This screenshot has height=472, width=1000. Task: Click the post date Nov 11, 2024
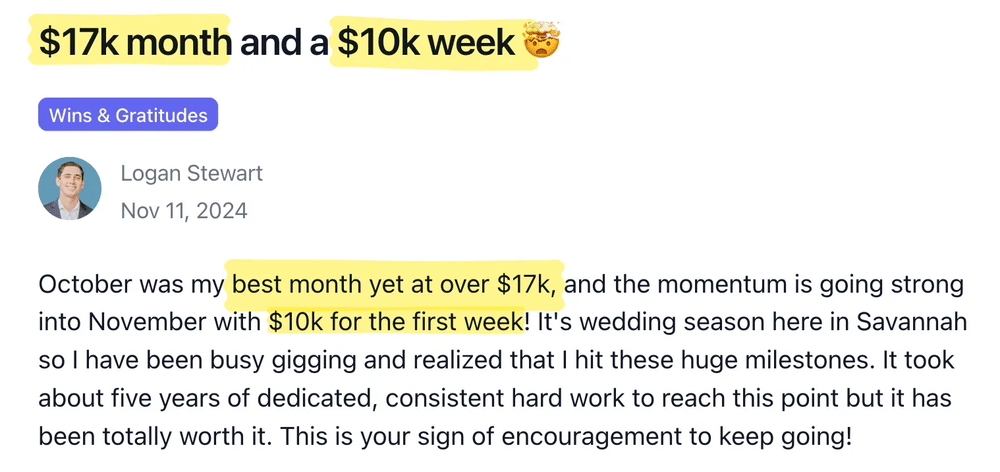click(184, 211)
